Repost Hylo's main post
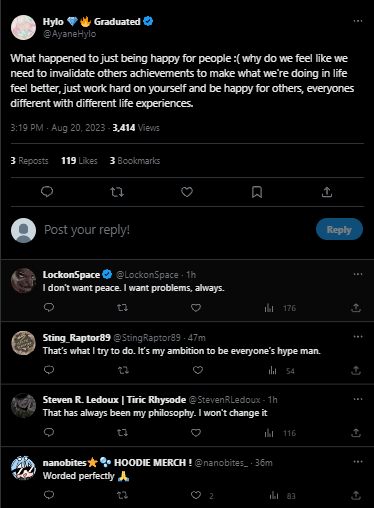The image size is (374, 508). (x=117, y=192)
